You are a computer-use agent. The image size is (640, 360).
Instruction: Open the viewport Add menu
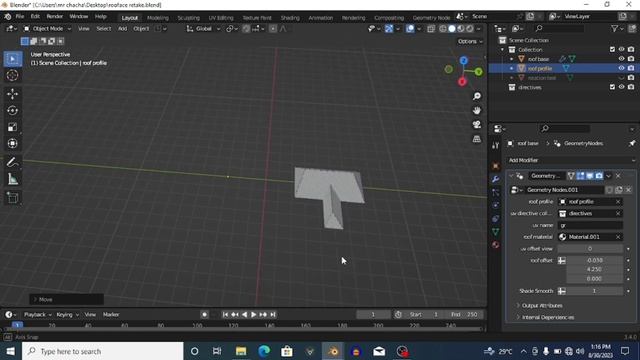click(x=122, y=29)
